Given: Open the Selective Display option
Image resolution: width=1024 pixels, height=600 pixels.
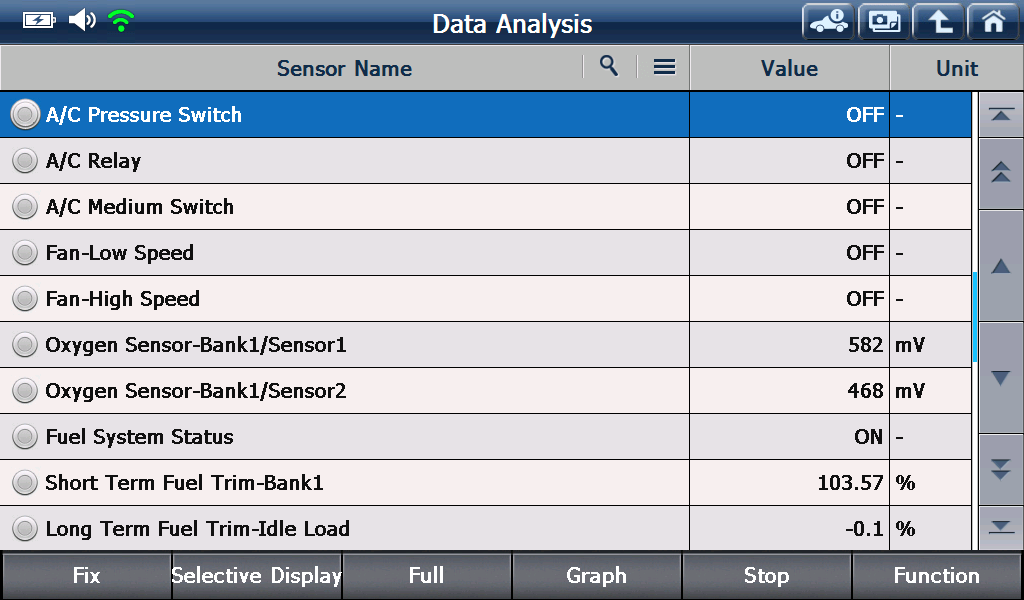Looking at the screenshot, I should point(257,575).
